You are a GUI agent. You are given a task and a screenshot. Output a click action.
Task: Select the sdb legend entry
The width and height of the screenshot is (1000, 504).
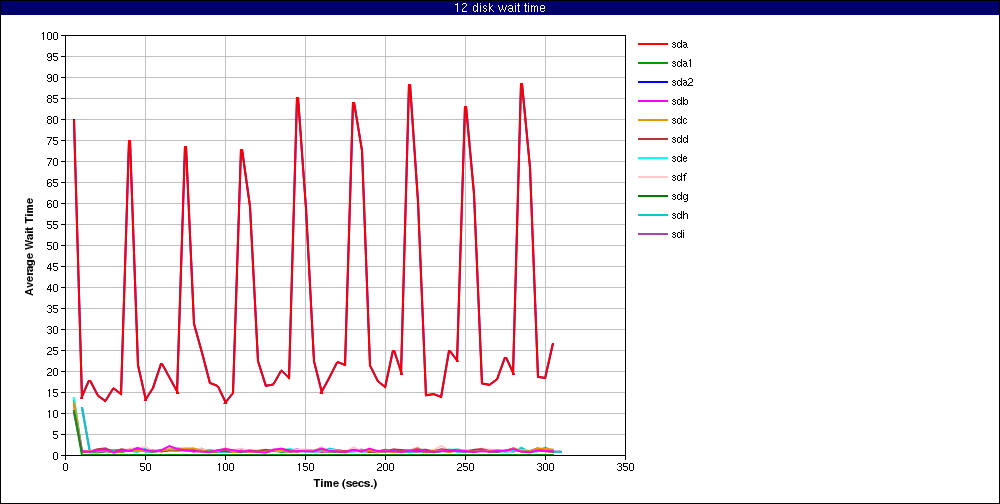click(663, 101)
